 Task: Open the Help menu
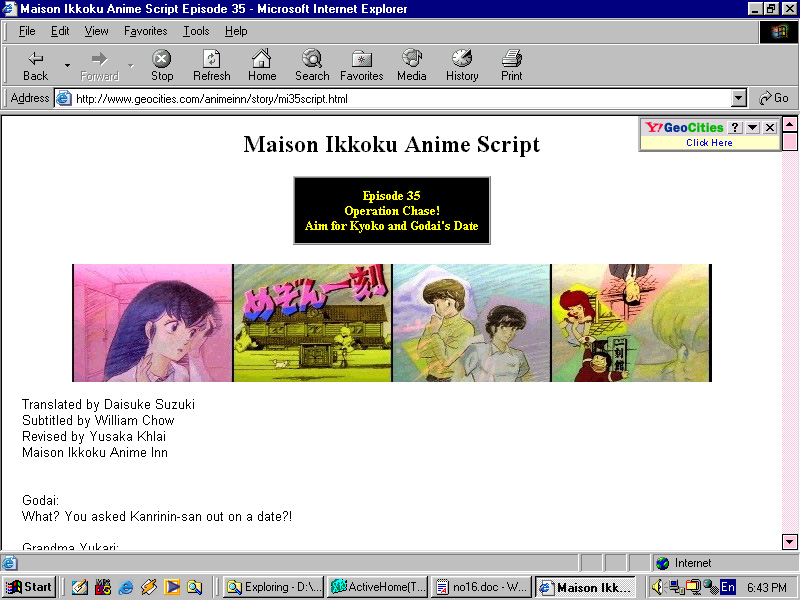pos(236,31)
